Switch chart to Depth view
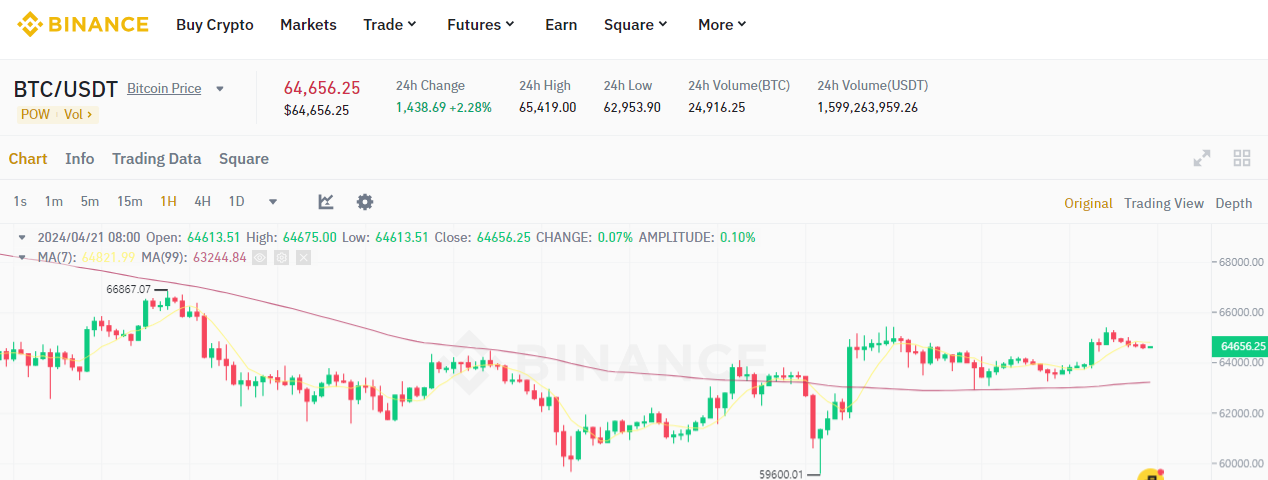1268x480 pixels. click(1233, 203)
